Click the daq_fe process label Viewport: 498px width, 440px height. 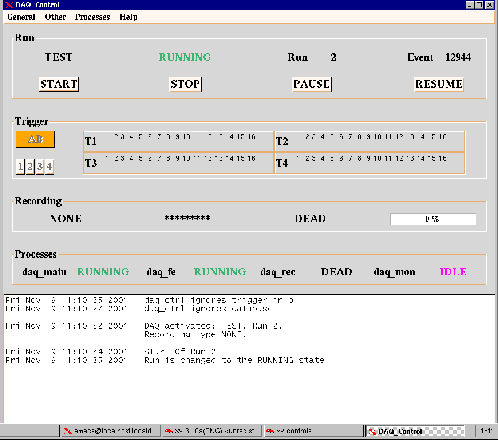pyautogui.click(x=161, y=272)
